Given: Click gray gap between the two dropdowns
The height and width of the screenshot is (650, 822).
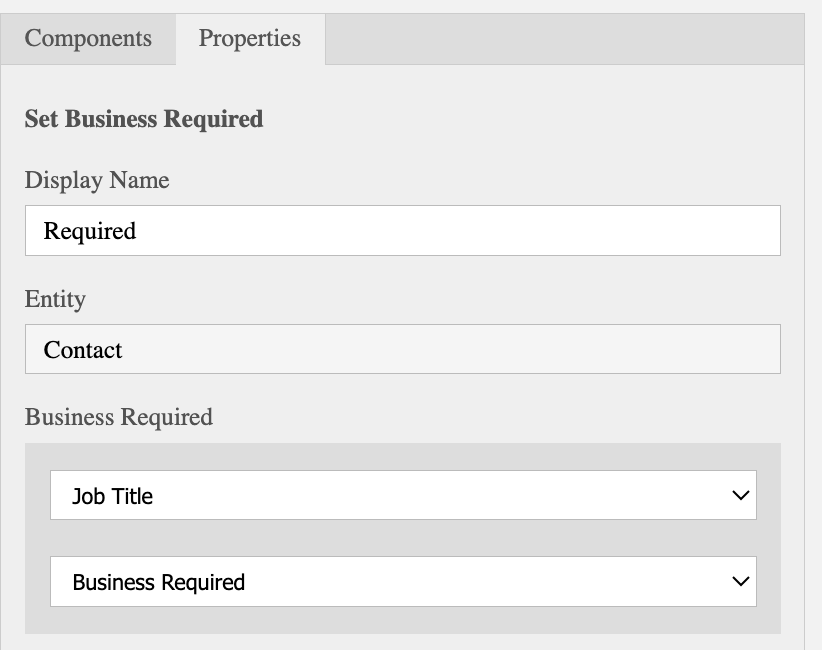Looking at the screenshot, I should coord(402,538).
